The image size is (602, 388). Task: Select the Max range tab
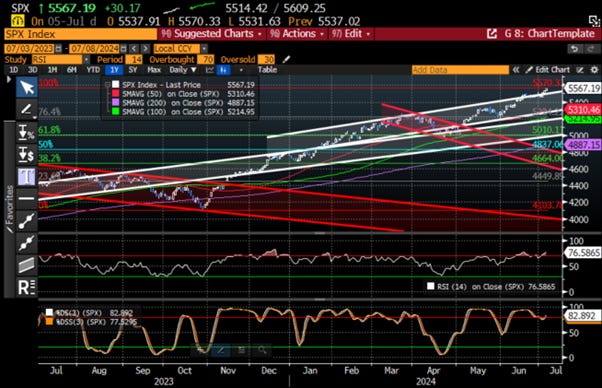coord(154,70)
